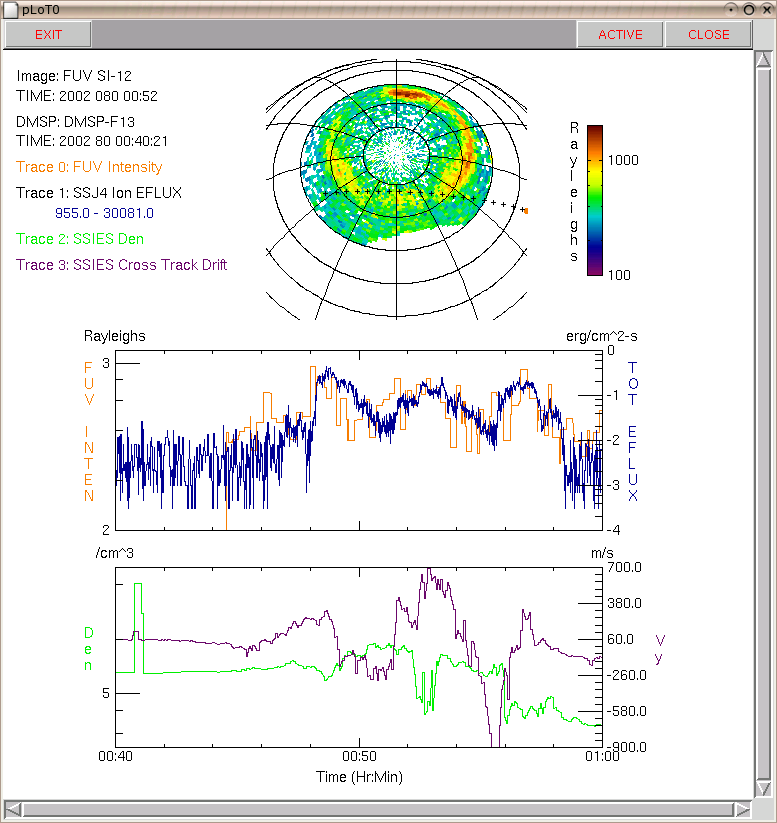
Task: Click the EXIT button
Action: 48,35
